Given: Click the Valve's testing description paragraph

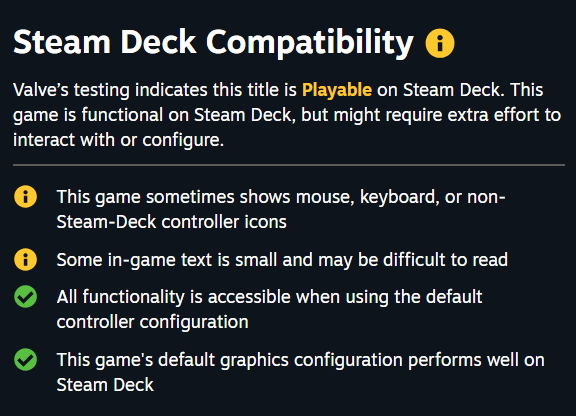Looking at the screenshot, I should pos(287,115).
